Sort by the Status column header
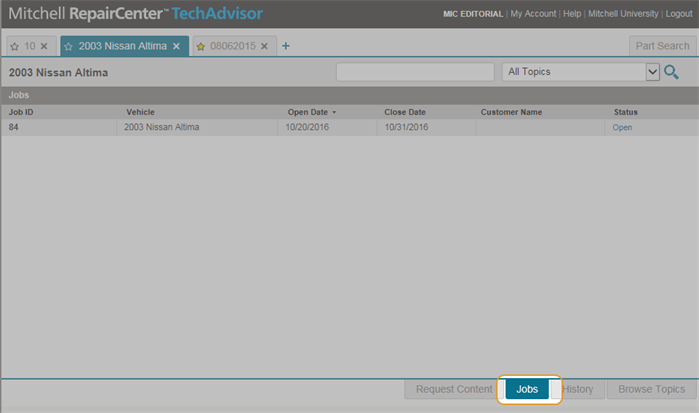The height and width of the screenshot is (413, 699). pos(625,112)
